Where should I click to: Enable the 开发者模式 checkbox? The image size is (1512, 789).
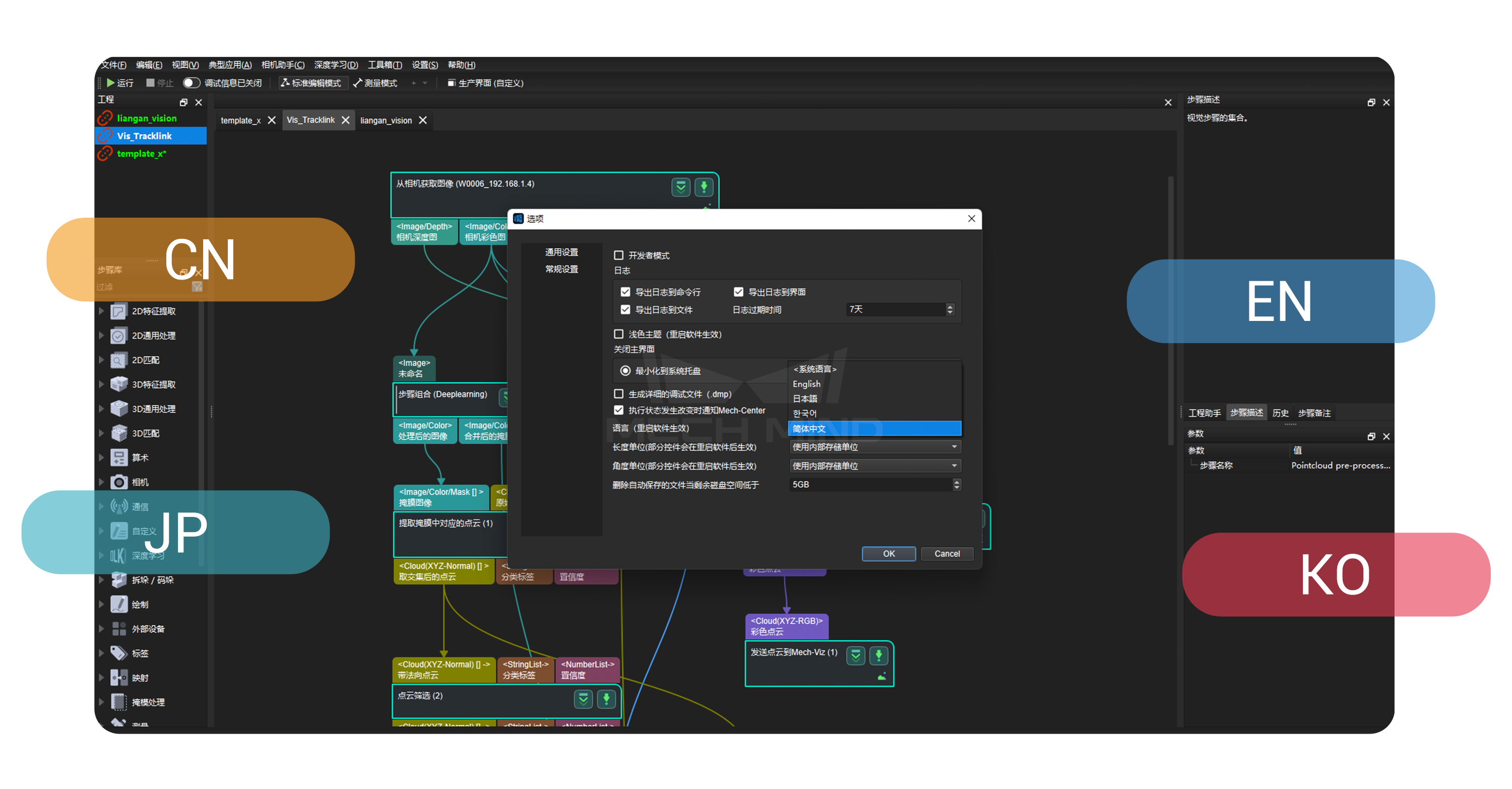[618, 255]
